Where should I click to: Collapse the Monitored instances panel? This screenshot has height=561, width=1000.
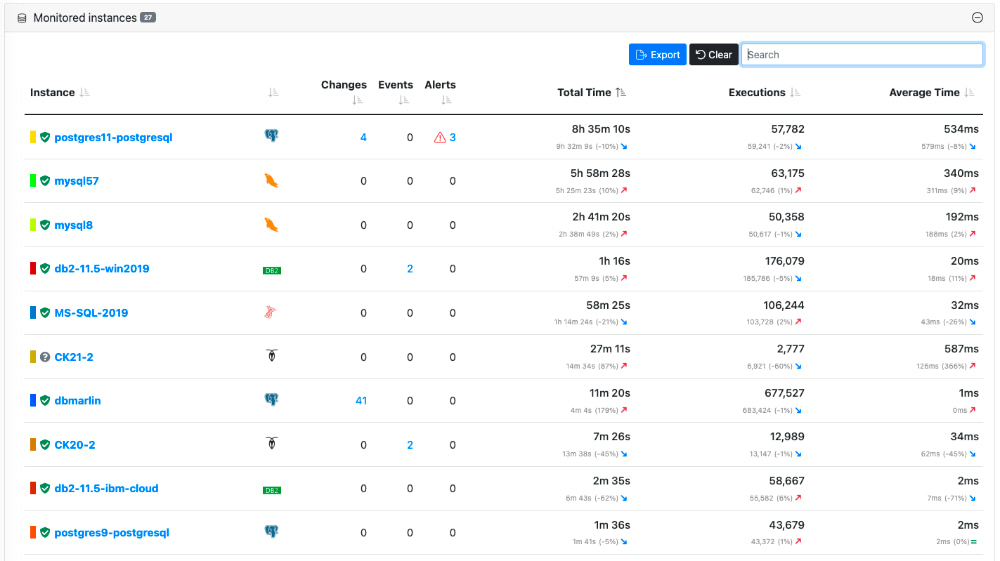click(976, 18)
